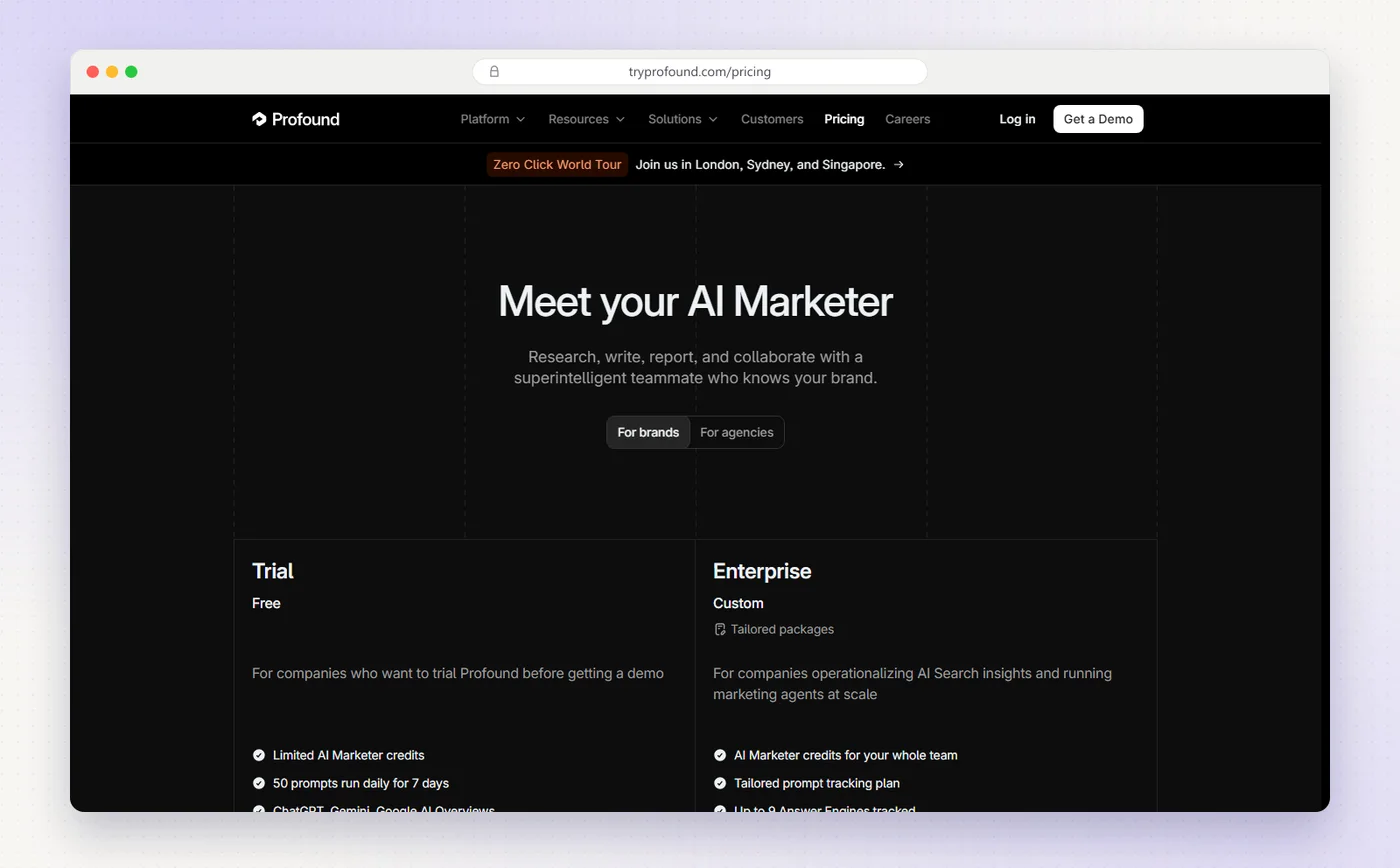Open the Careers page
Image resolution: width=1400 pixels, height=868 pixels.
908,119
